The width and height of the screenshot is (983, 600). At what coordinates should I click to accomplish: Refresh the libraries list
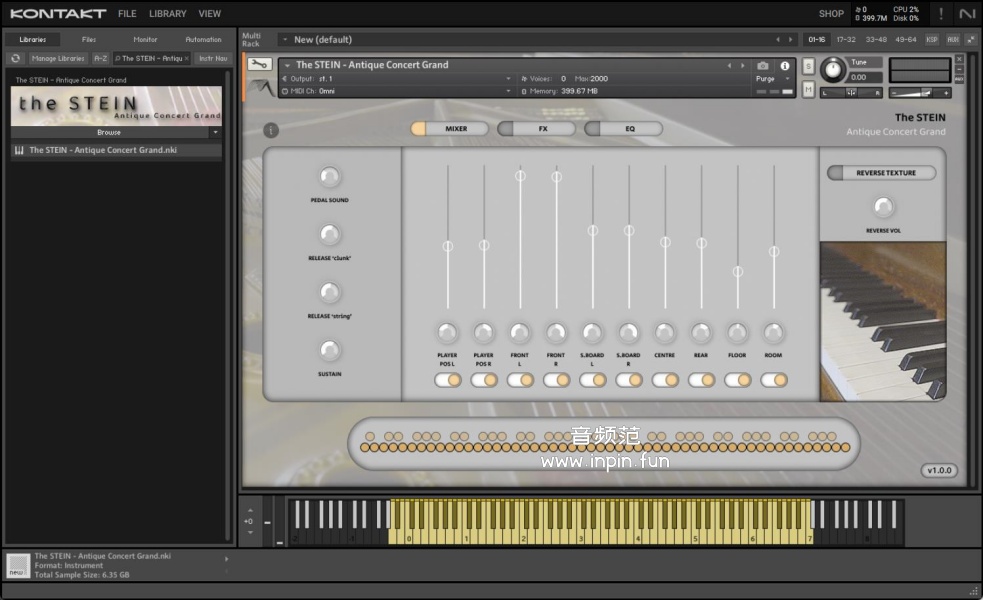16,59
